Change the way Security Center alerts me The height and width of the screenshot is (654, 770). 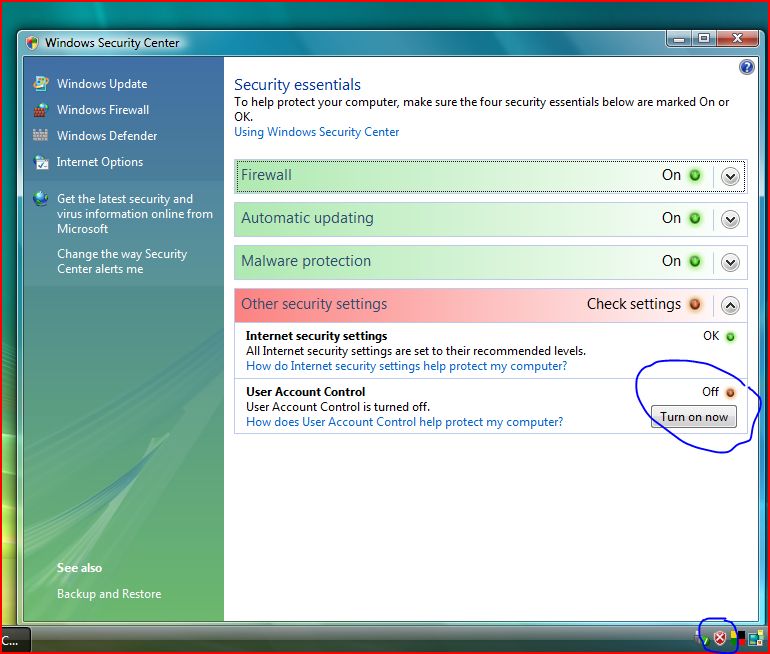[x=122, y=261]
